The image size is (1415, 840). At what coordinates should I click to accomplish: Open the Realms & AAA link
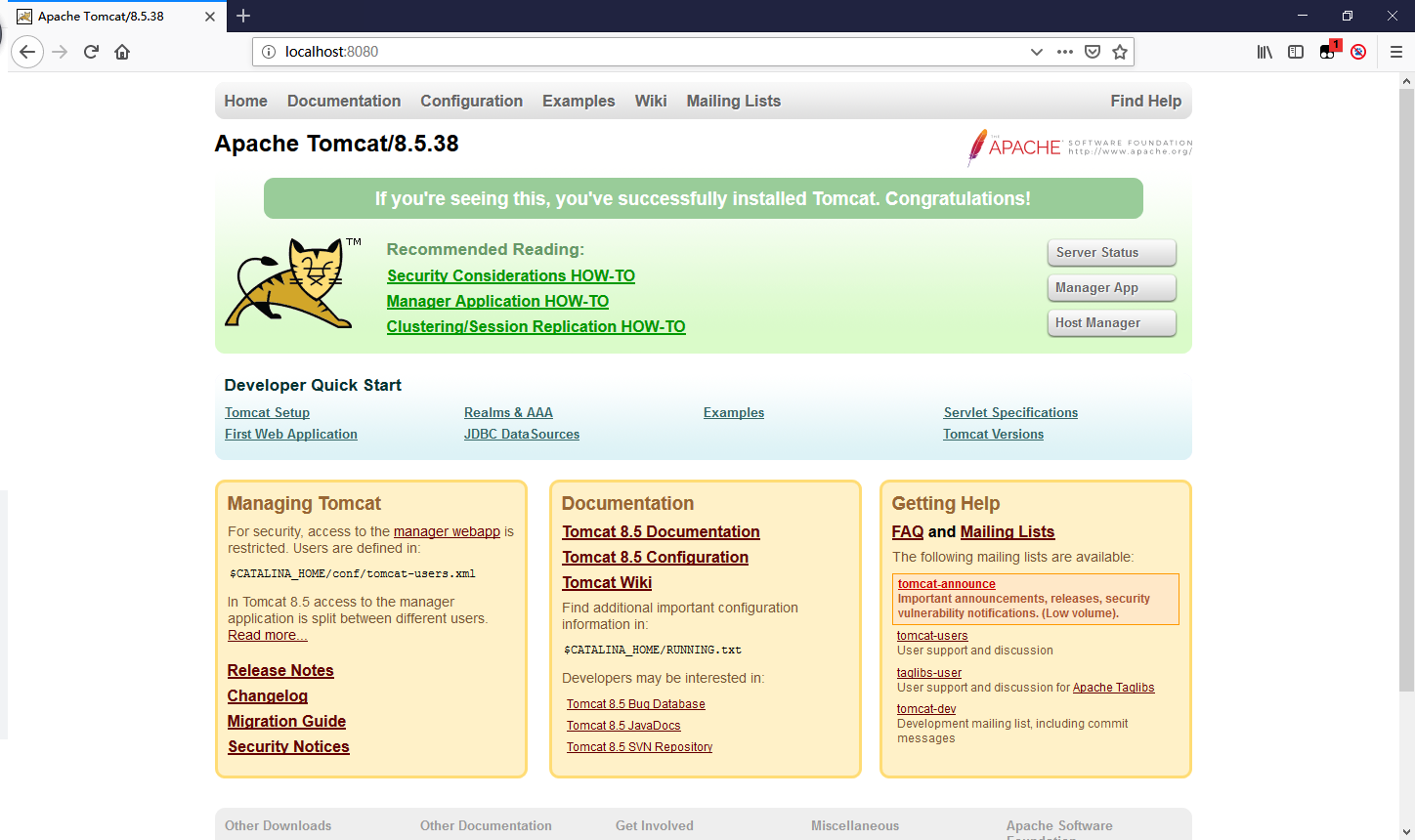click(508, 412)
